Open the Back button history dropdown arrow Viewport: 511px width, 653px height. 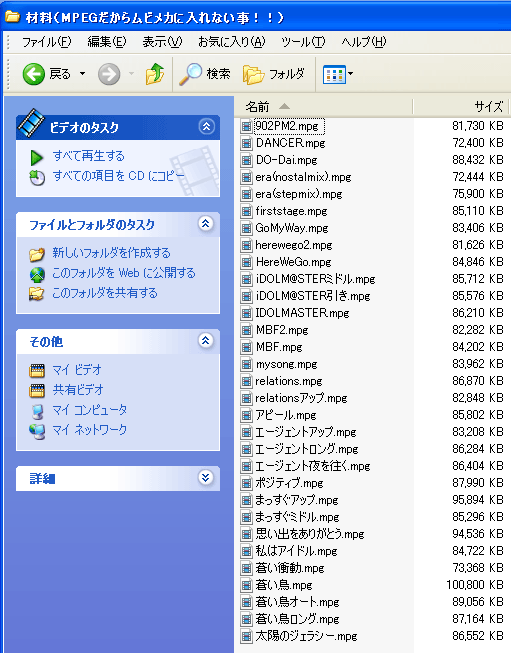click(x=82, y=74)
